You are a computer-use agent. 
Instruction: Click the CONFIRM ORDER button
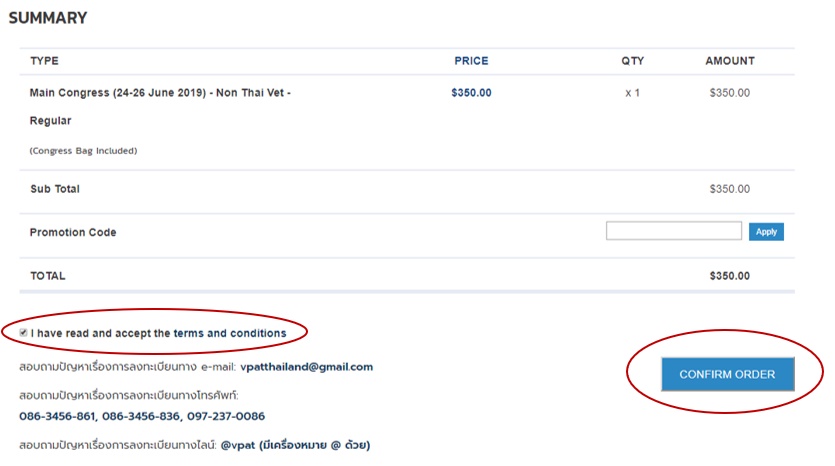(727, 374)
